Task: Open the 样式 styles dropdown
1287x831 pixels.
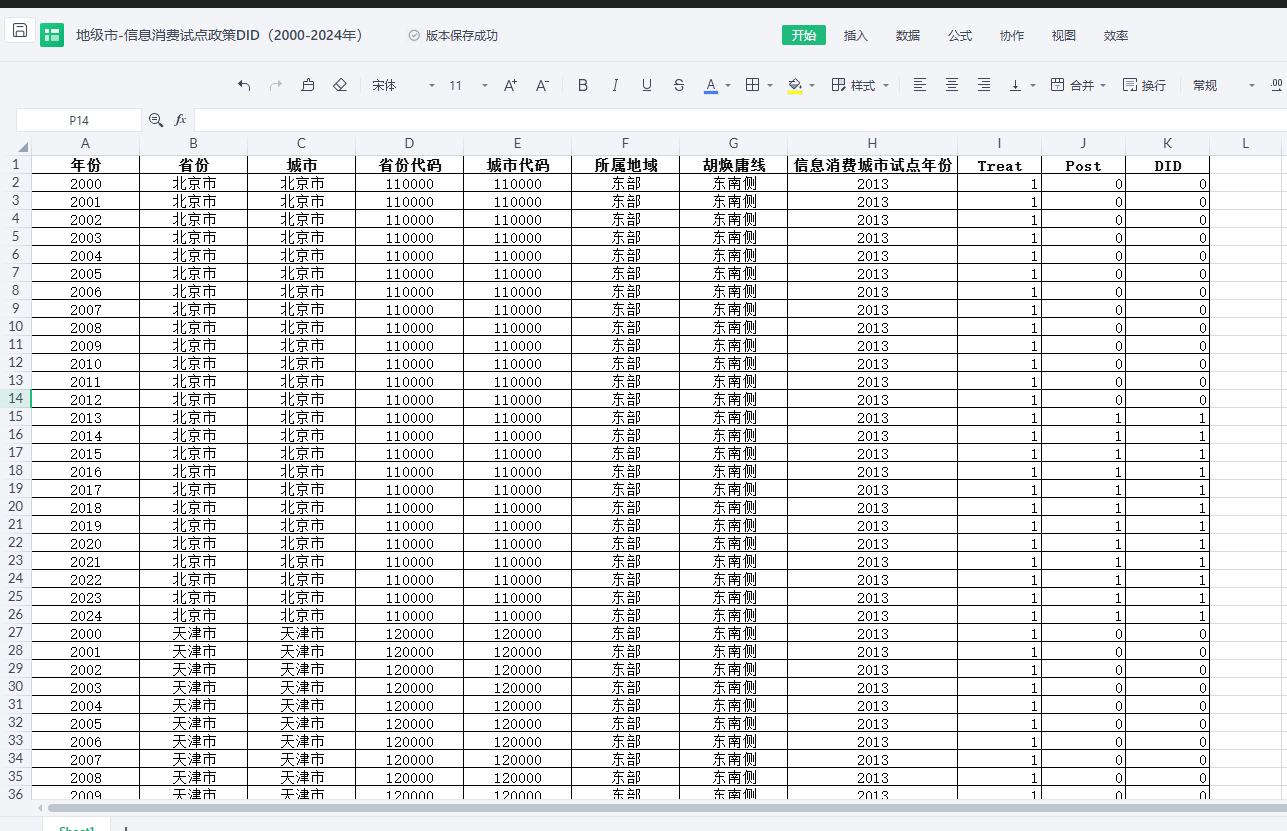Action: click(x=860, y=86)
